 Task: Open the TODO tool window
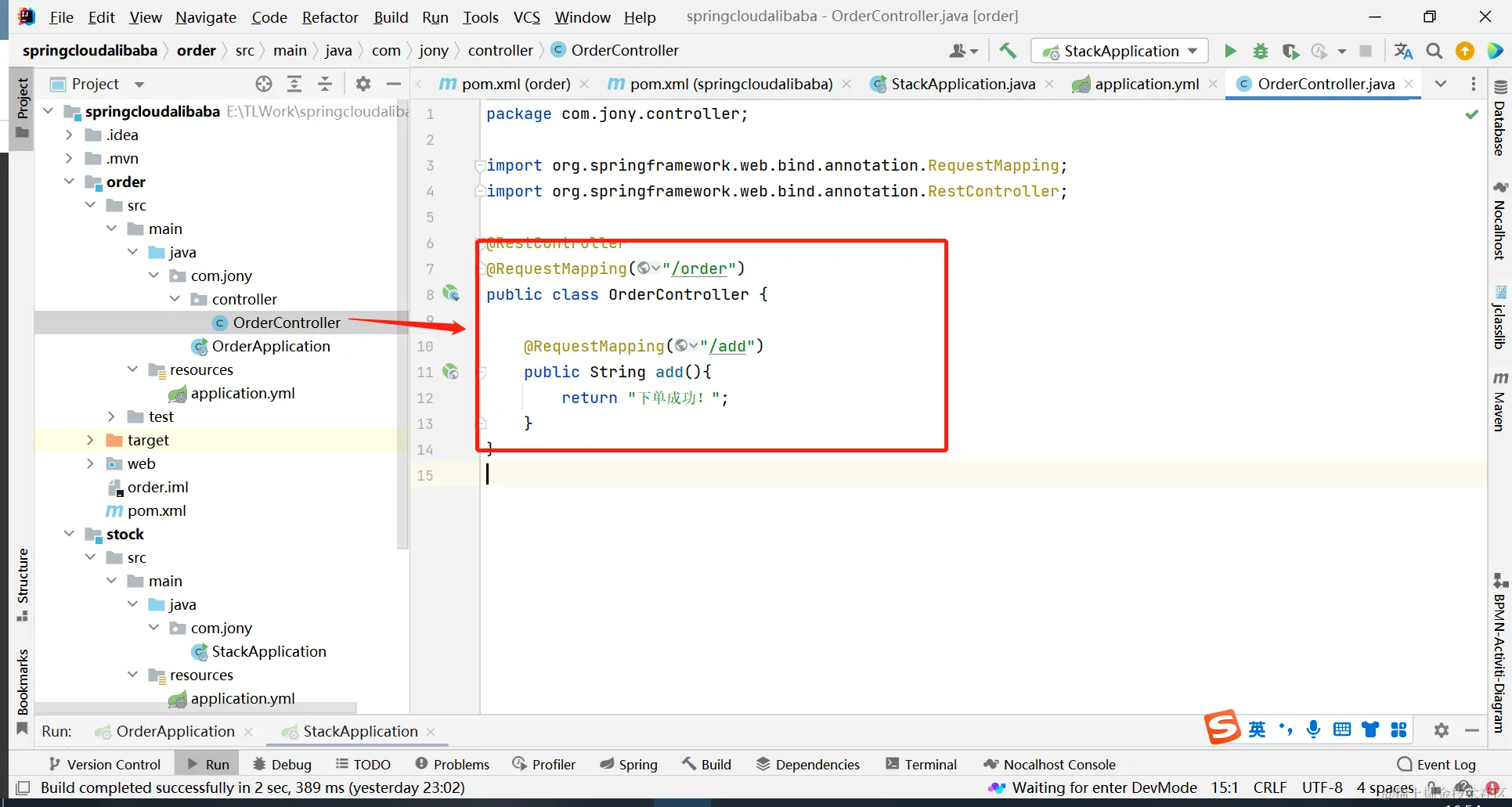[363, 764]
